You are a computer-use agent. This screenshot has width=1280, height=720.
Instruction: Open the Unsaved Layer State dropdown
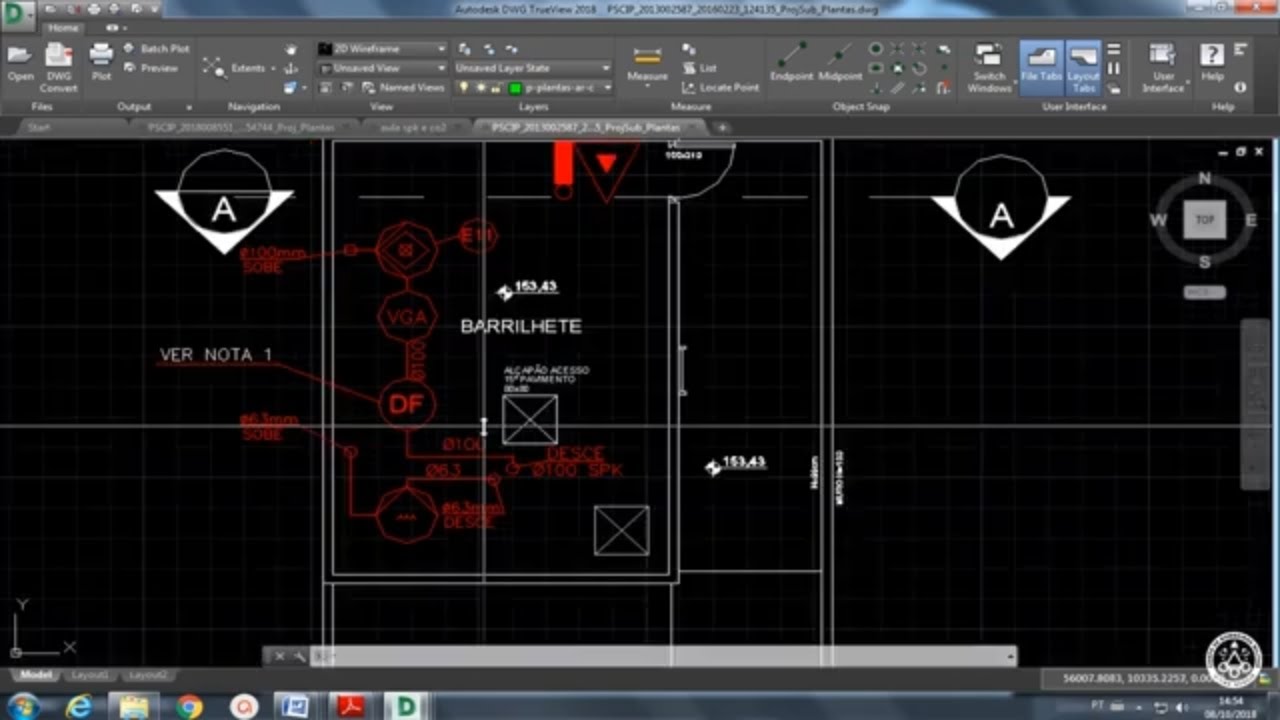(533, 68)
